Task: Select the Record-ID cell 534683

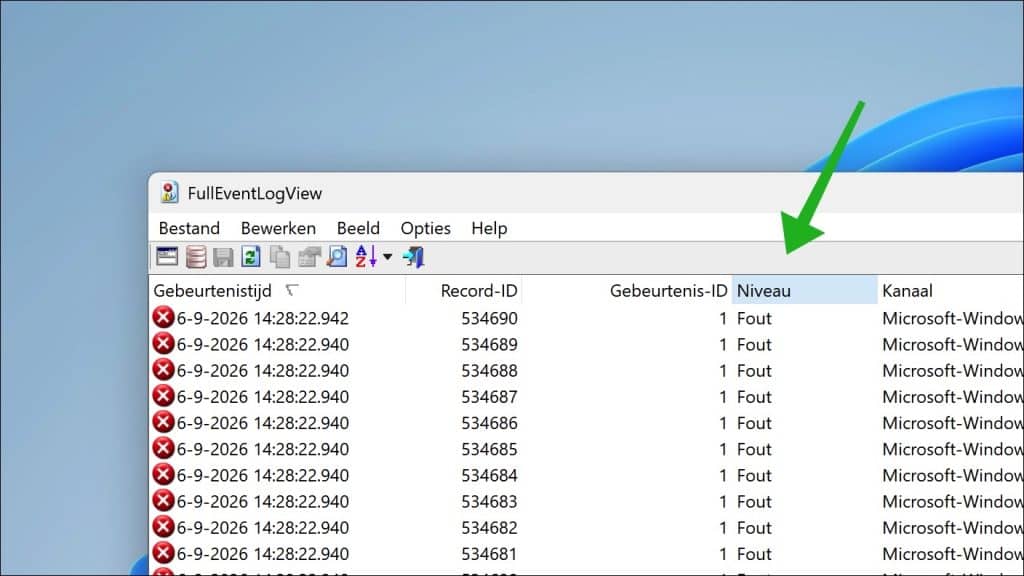Action: pos(489,501)
